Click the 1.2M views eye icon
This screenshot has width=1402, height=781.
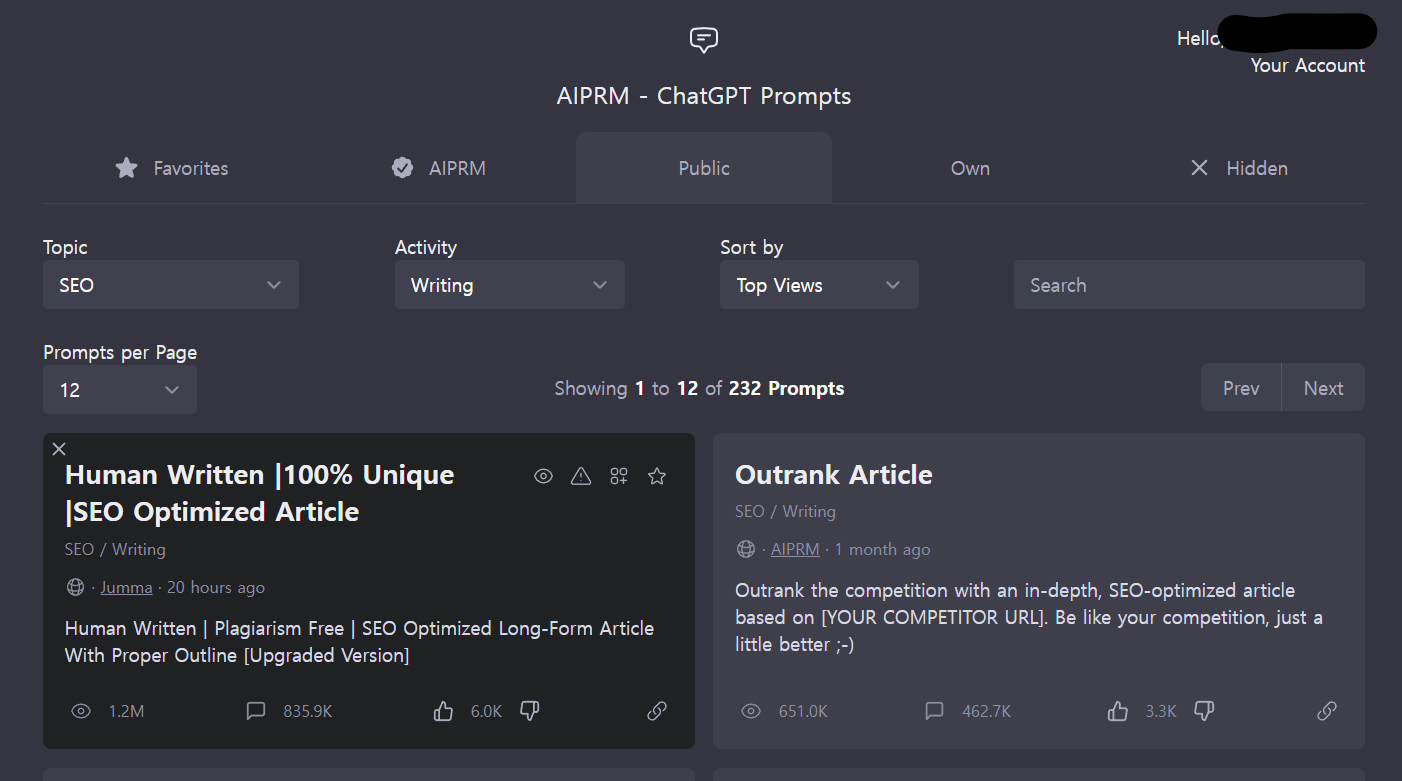click(81, 711)
